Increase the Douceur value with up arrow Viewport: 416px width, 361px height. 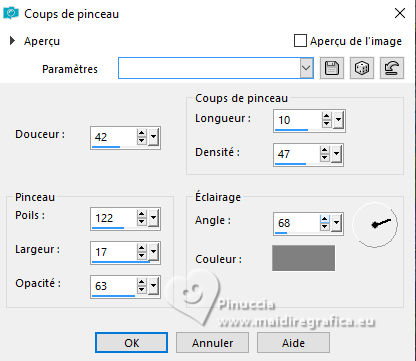coord(142,133)
